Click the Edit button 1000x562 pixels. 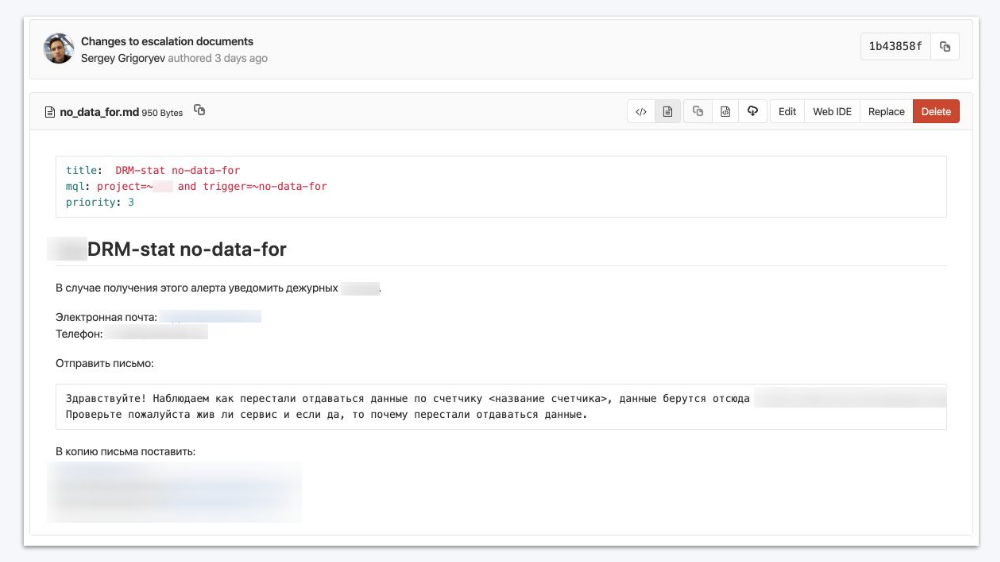(787, 112)
